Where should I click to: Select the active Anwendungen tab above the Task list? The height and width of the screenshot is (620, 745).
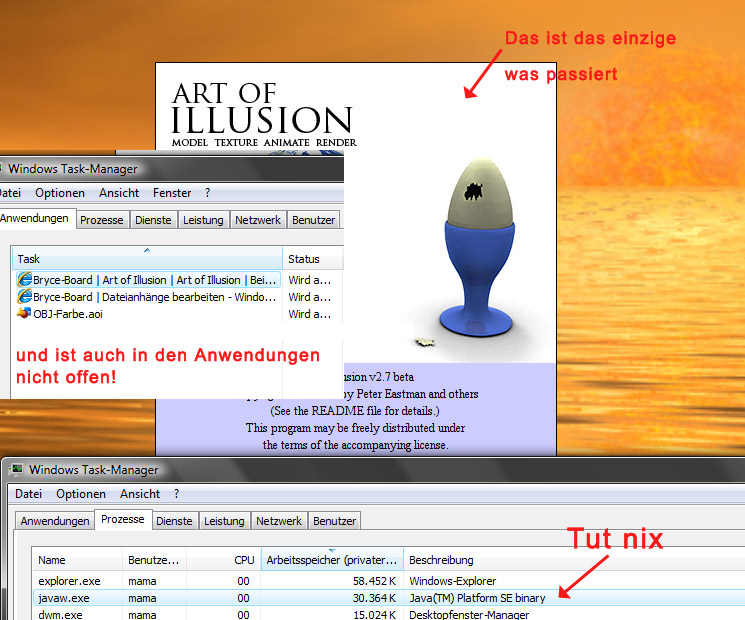(37, 219)
